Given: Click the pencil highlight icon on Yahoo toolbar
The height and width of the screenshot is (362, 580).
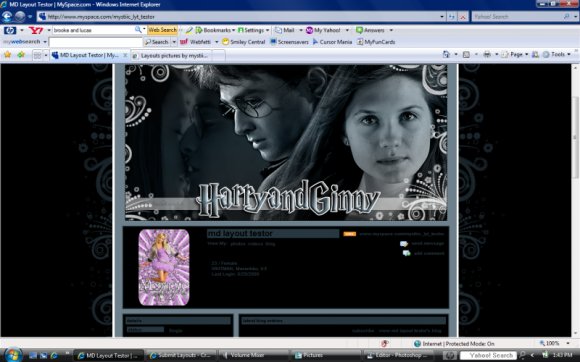Looking at the screenshot, I should coord(189,30).
